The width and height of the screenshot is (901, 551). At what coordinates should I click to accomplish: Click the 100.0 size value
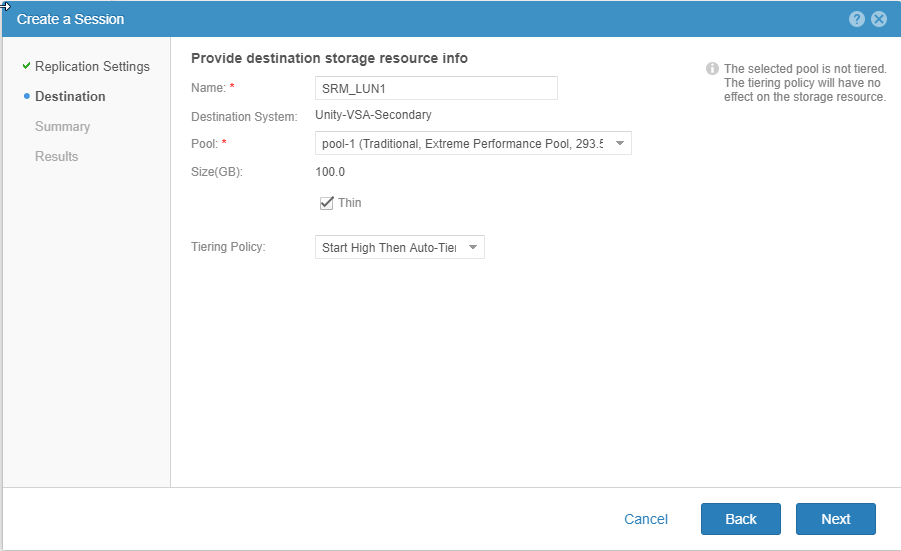[330, 172]
